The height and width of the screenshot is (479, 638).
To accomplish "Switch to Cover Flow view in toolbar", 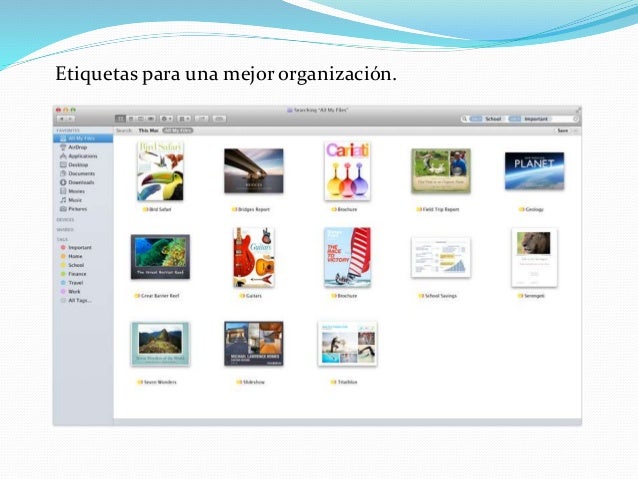I will pos(151,119).
